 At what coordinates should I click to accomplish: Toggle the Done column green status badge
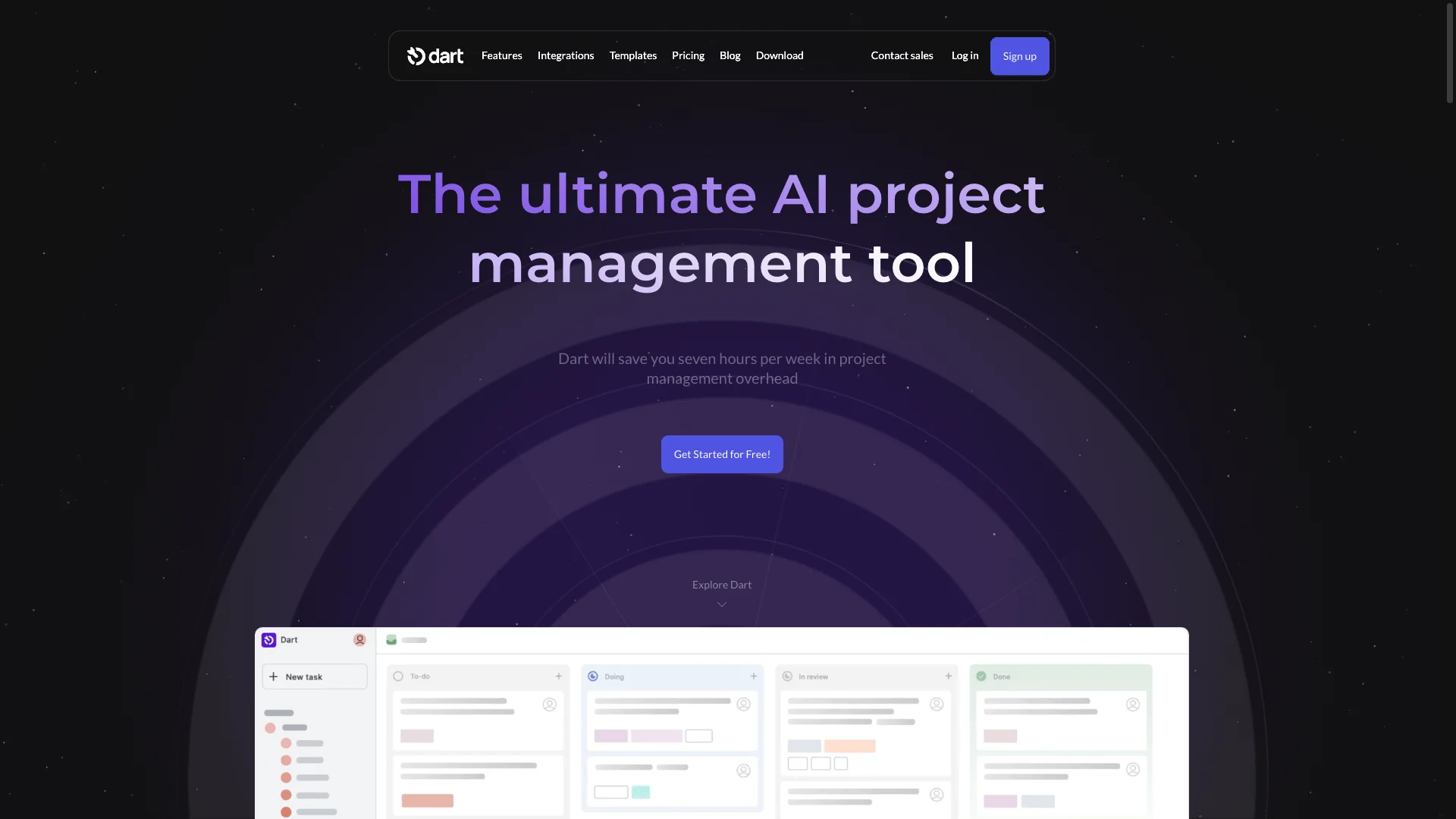tap(981, 677)
